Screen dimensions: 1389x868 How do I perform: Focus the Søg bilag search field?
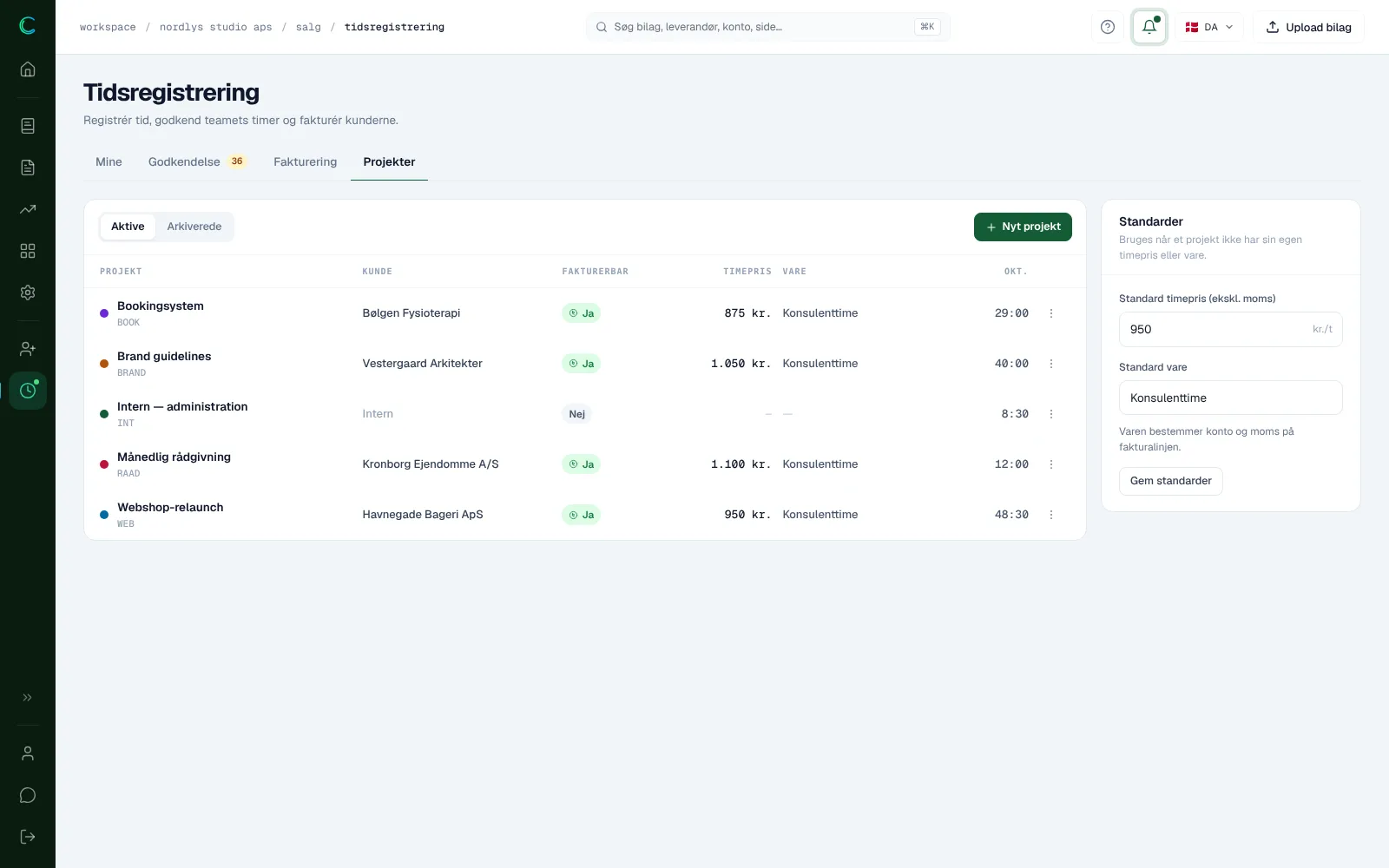tap(767, 27)
